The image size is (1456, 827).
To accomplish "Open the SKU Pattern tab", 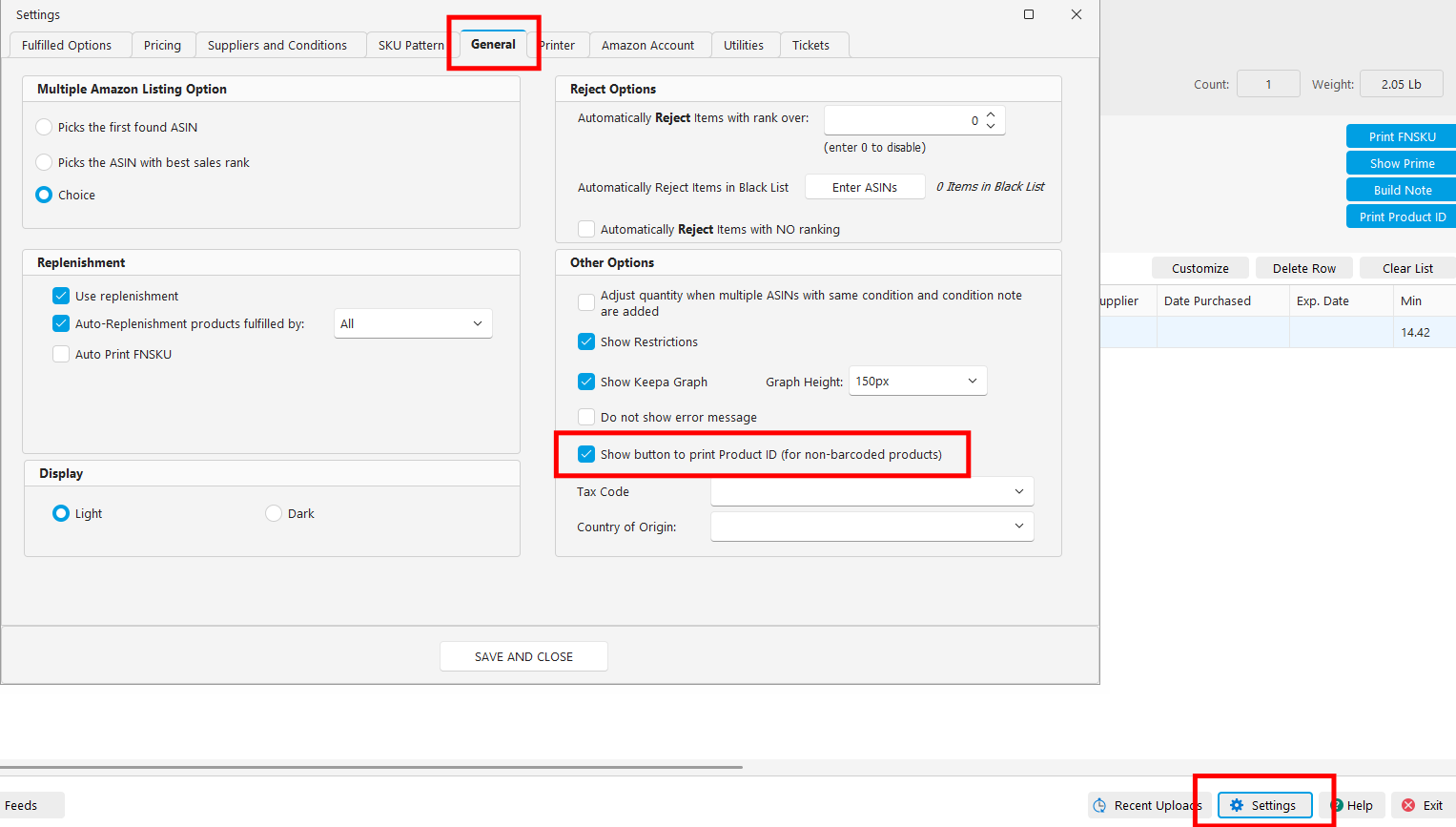I will point(411,45).
